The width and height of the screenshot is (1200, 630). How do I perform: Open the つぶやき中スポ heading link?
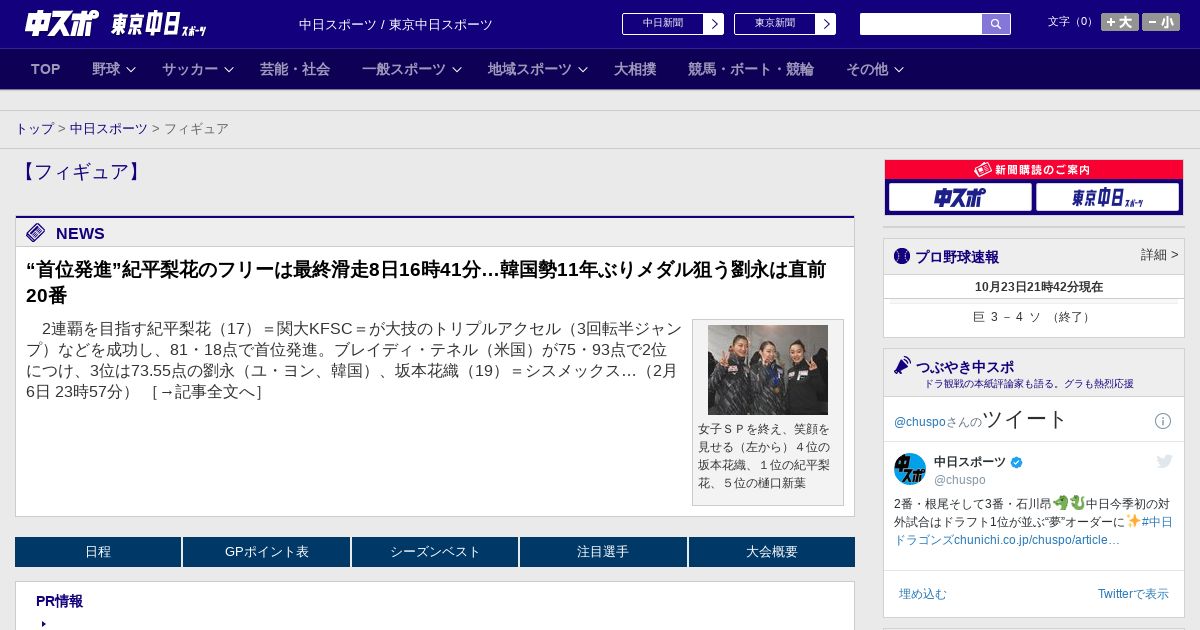[x=965, y=367]
